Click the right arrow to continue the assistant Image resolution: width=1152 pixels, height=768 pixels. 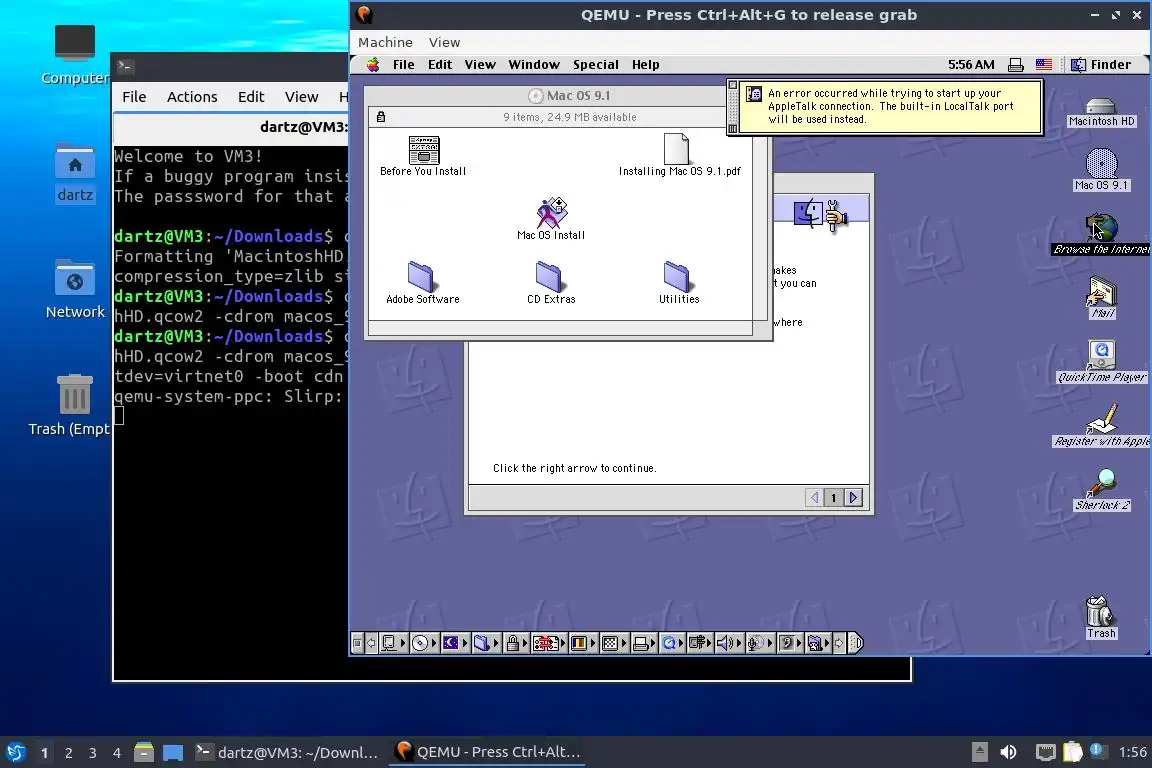click(853, 498)
